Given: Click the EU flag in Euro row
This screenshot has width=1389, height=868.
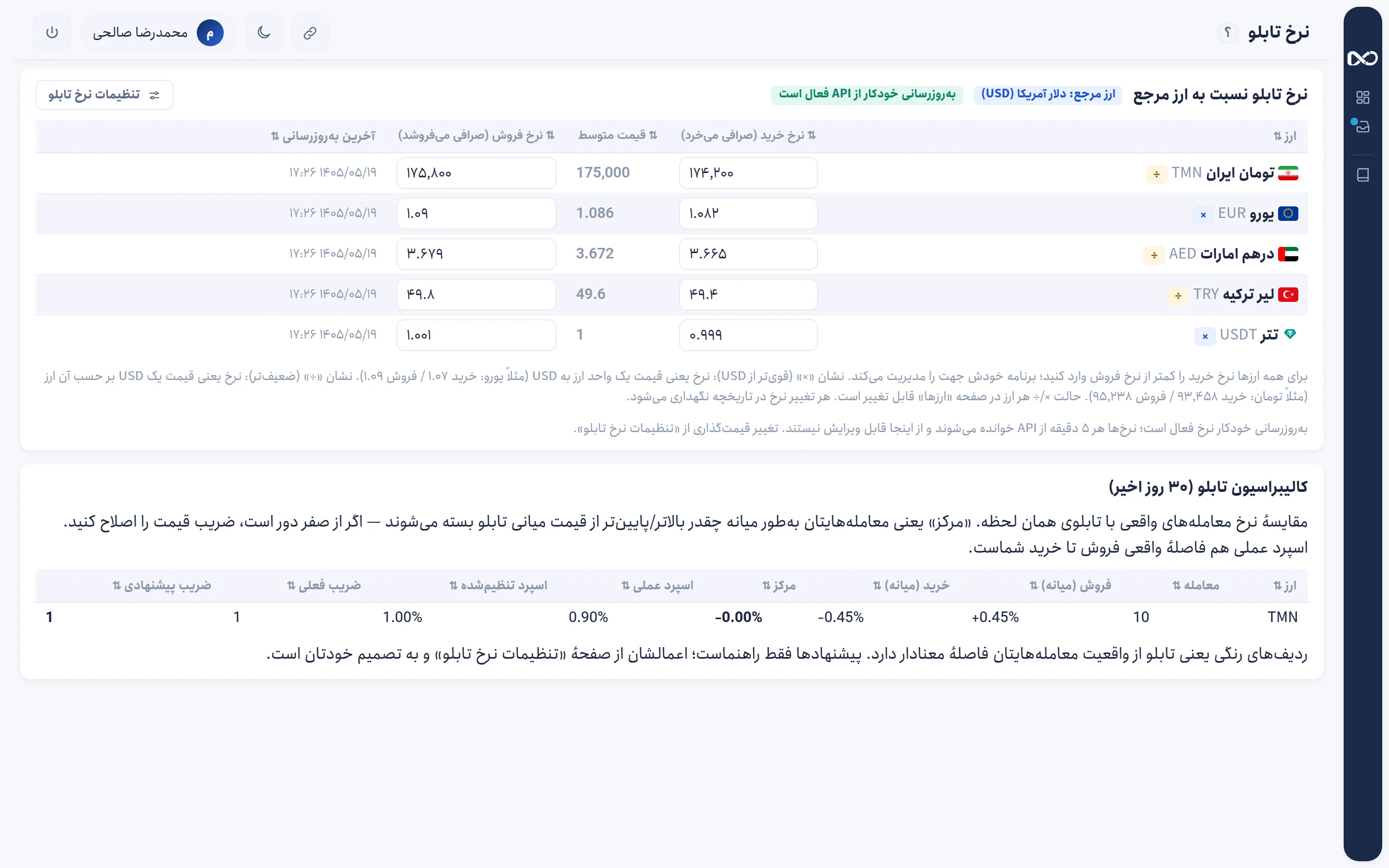Looking at the screenshot, I should [1288, 214].
